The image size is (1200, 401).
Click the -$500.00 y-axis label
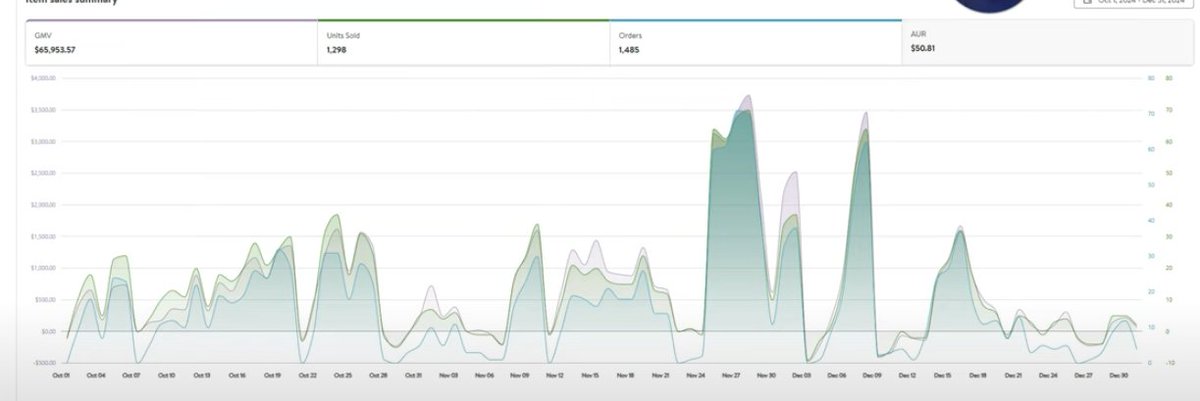[42, 363]
